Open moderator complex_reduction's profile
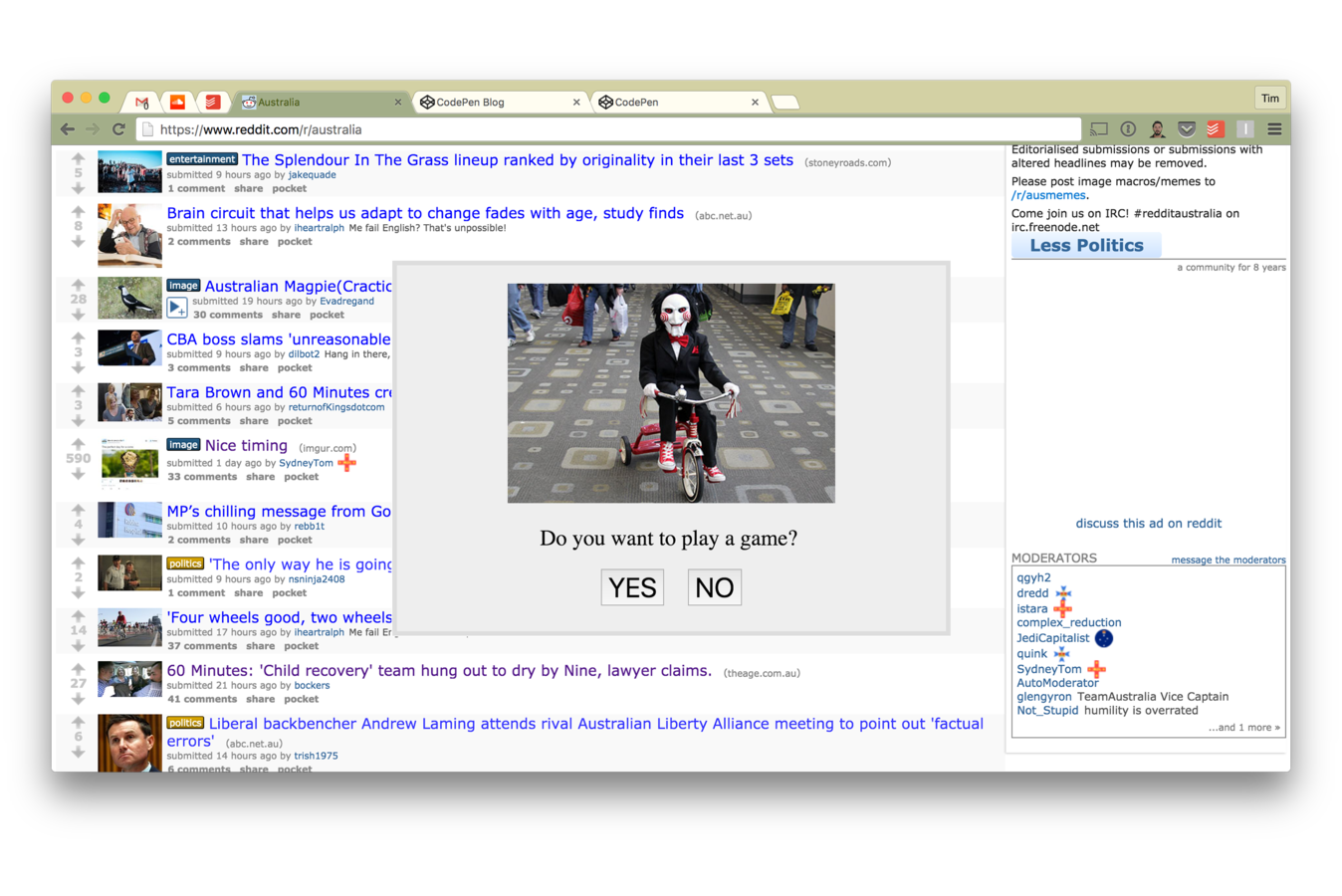 point(1068,623)
